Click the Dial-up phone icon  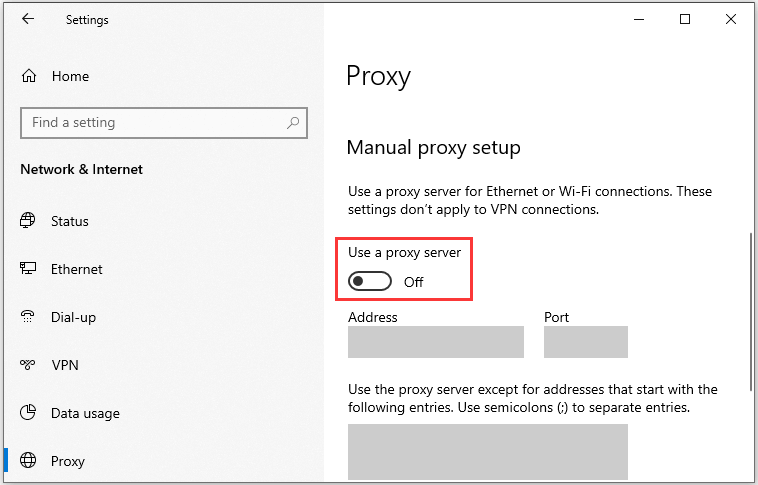(28, 316)
